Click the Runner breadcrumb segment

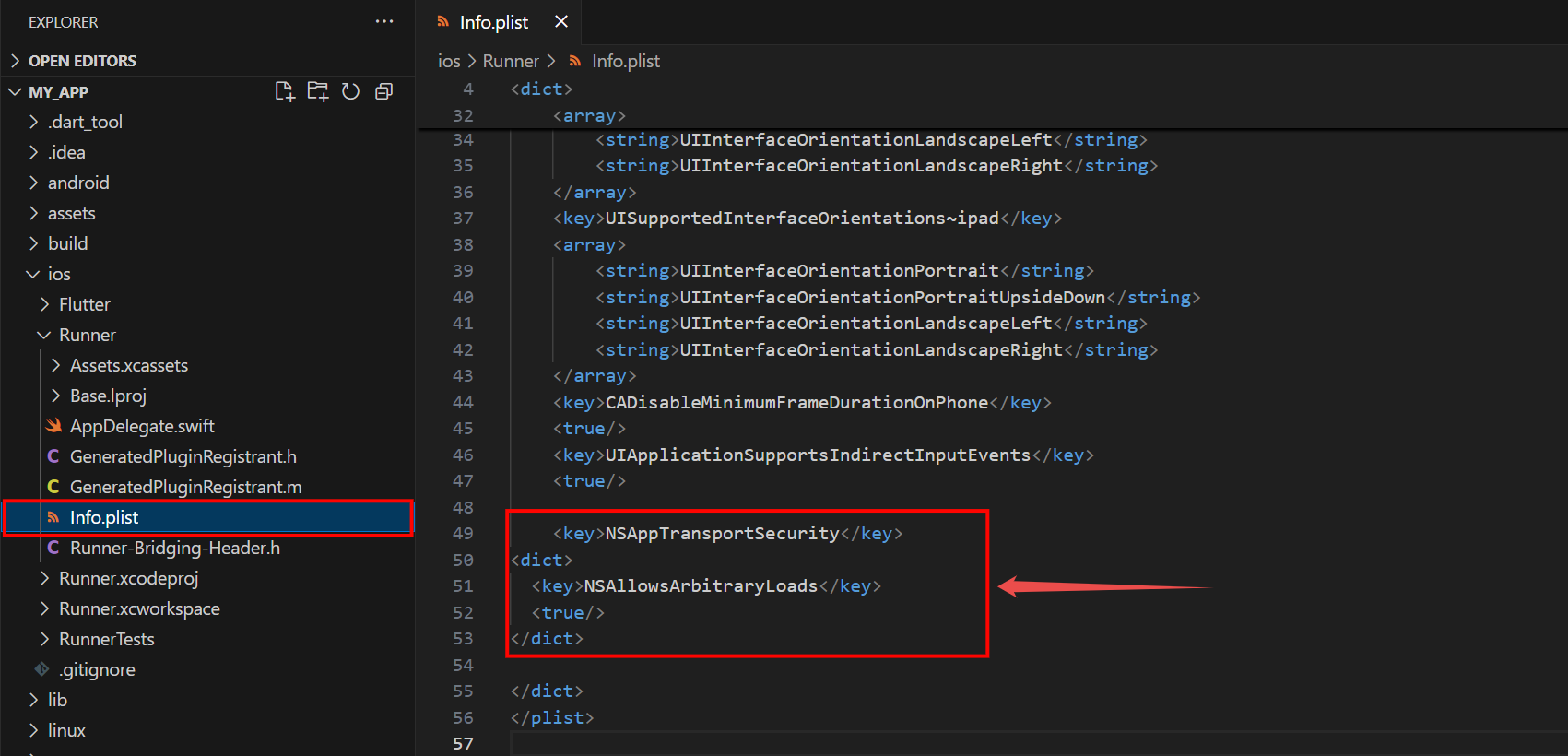[511, 61]
